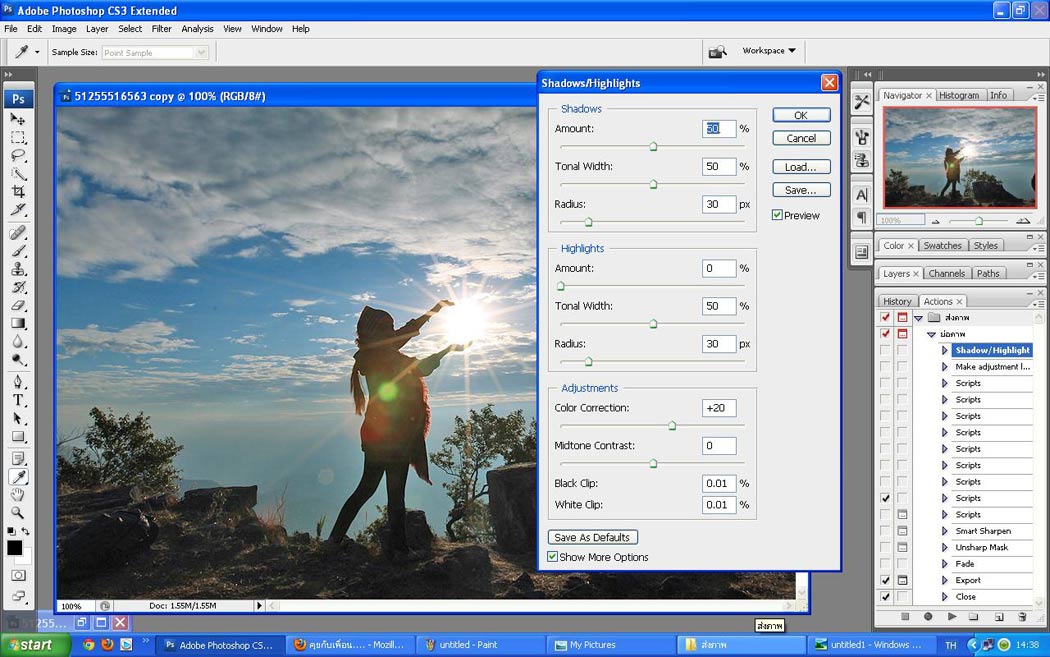This screenshot has width=1050, height=657.
Task: Open the Sample Size dropdown
Action: click(202, 52)
